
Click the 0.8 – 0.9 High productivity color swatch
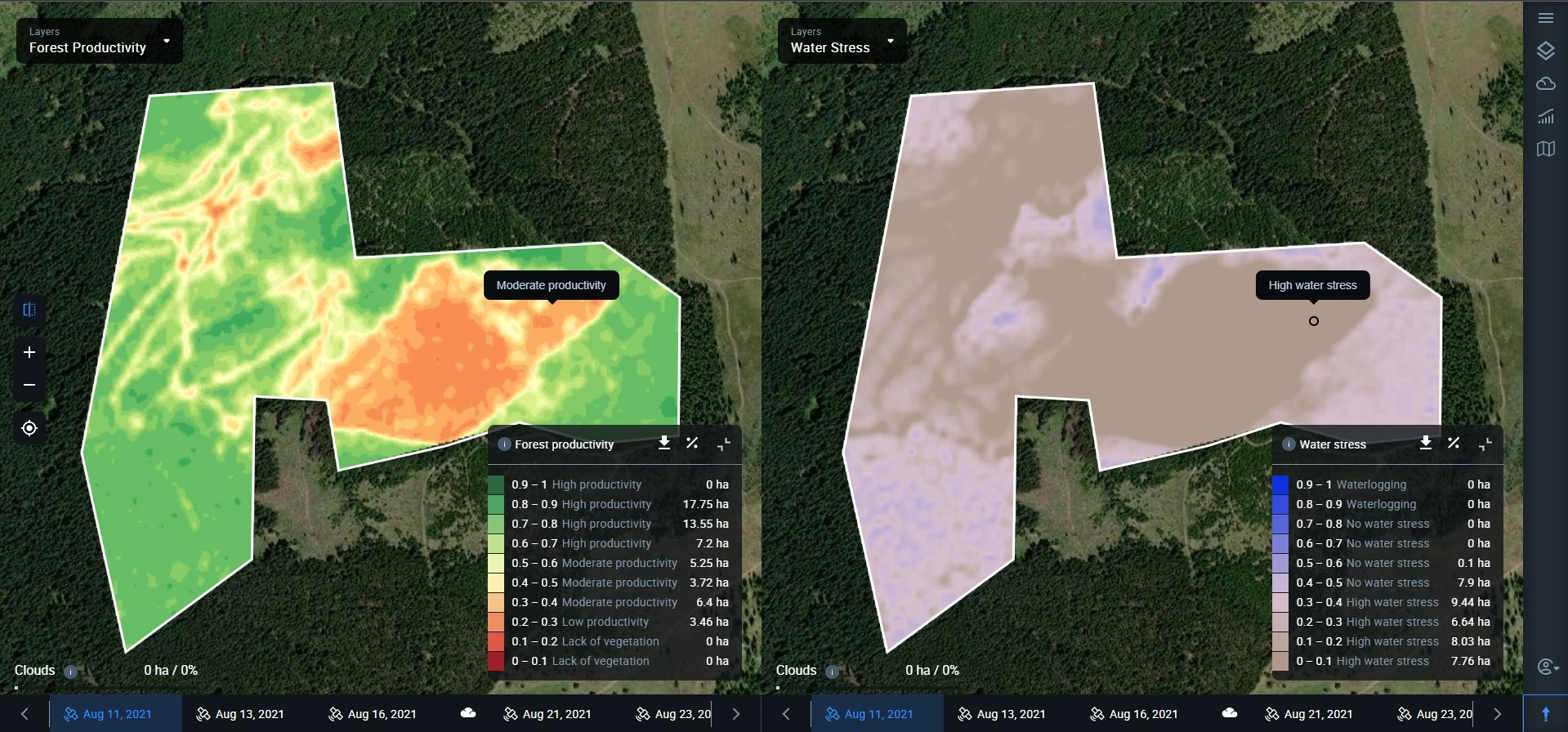[496, 504]
